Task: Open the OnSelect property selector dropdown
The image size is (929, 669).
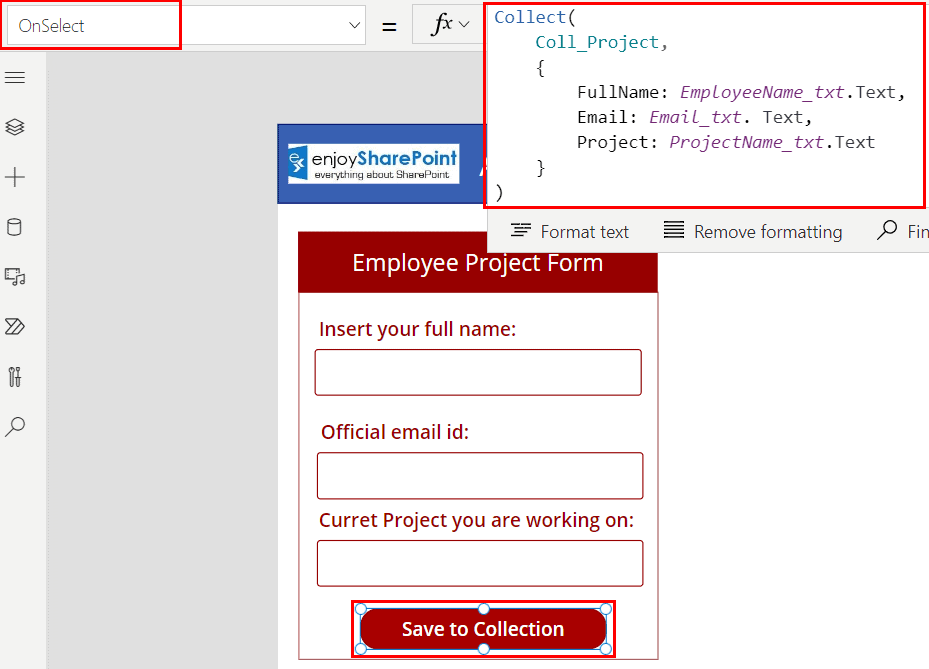Action: (91, 24)
